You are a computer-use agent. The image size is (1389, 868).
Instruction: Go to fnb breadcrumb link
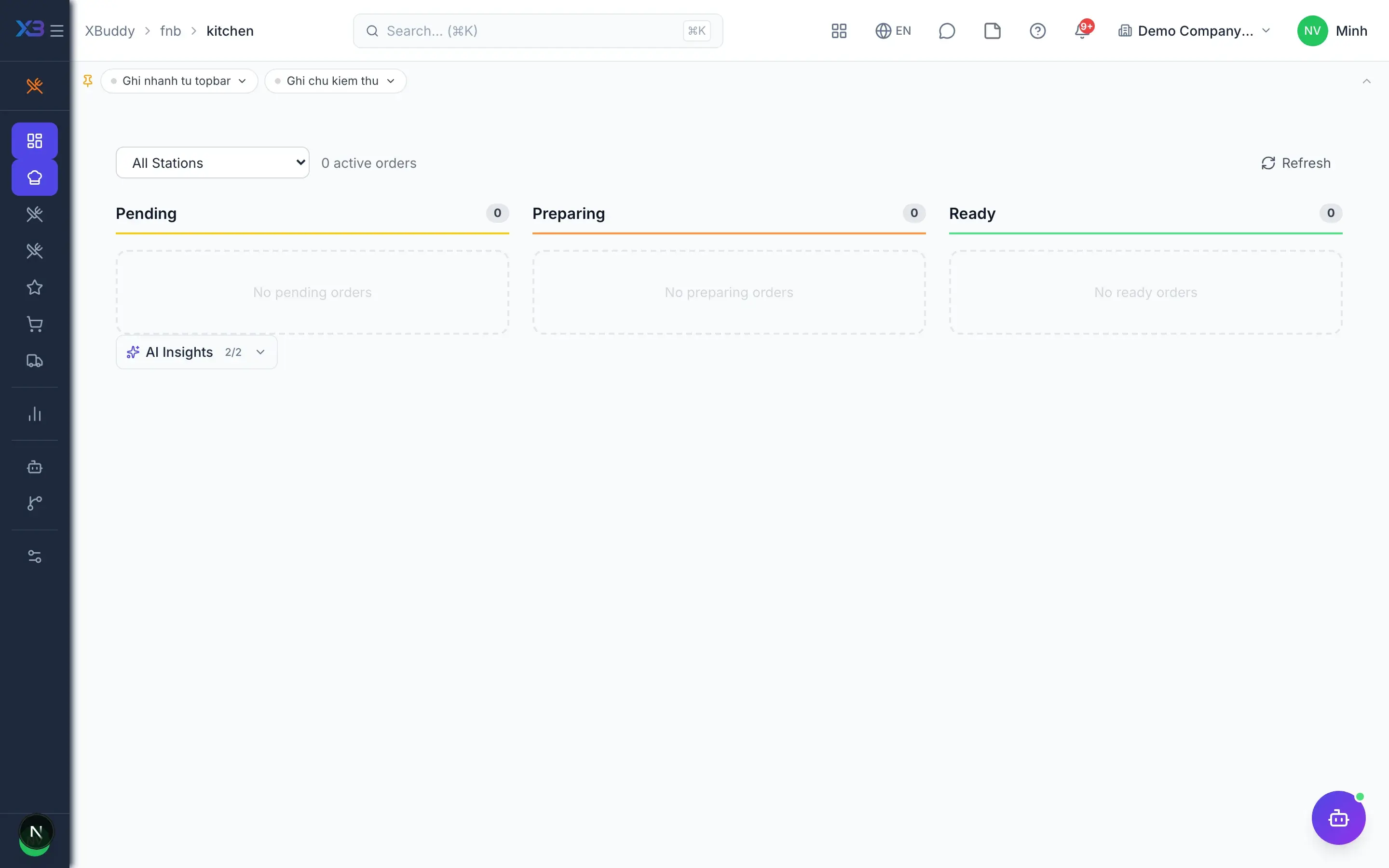[170, 31]
